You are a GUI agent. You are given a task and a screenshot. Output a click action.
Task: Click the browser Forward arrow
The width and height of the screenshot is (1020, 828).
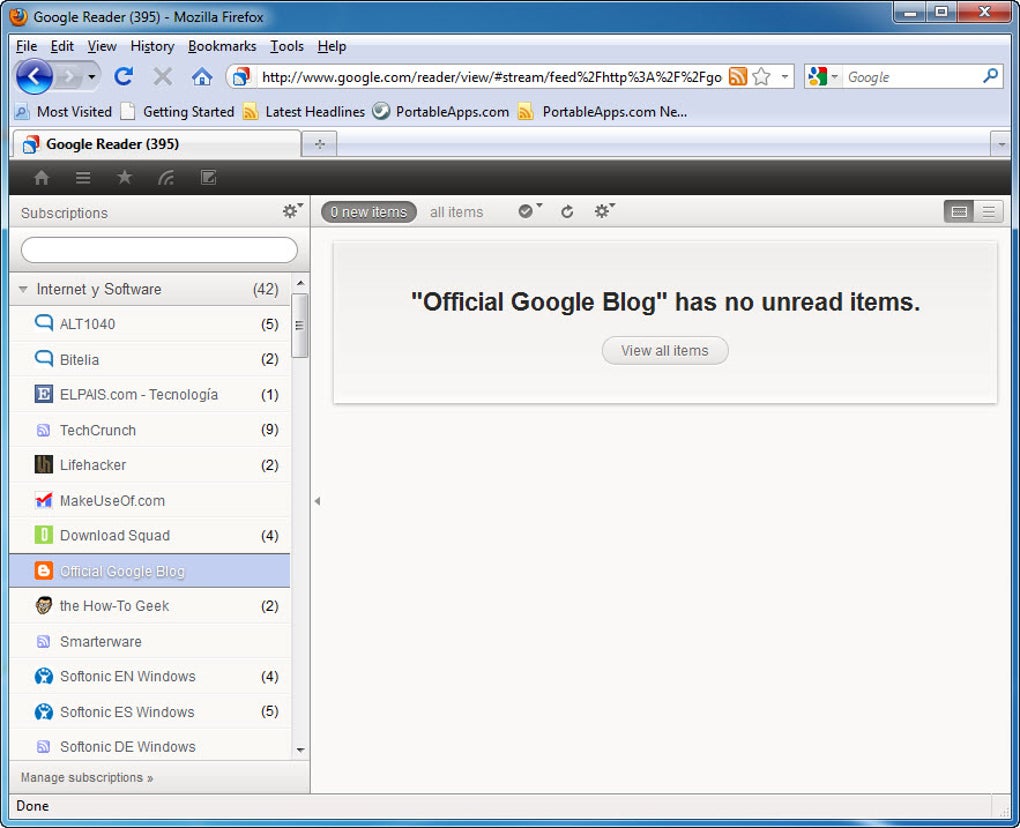point(70,77)
